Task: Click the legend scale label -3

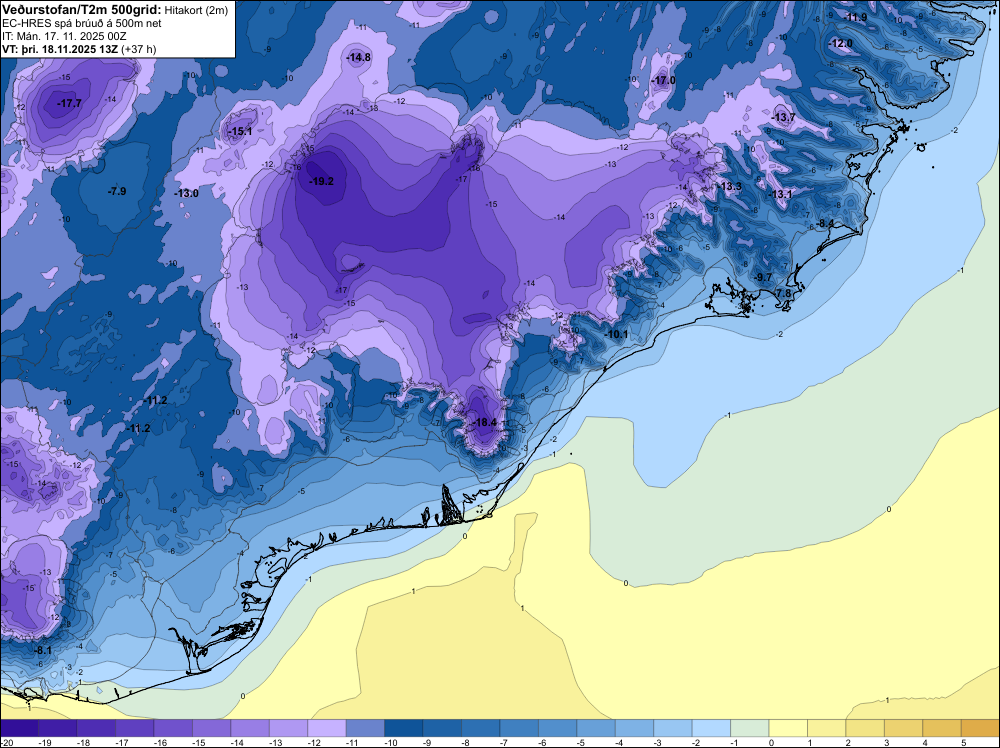Action: (x=659, y=742)
